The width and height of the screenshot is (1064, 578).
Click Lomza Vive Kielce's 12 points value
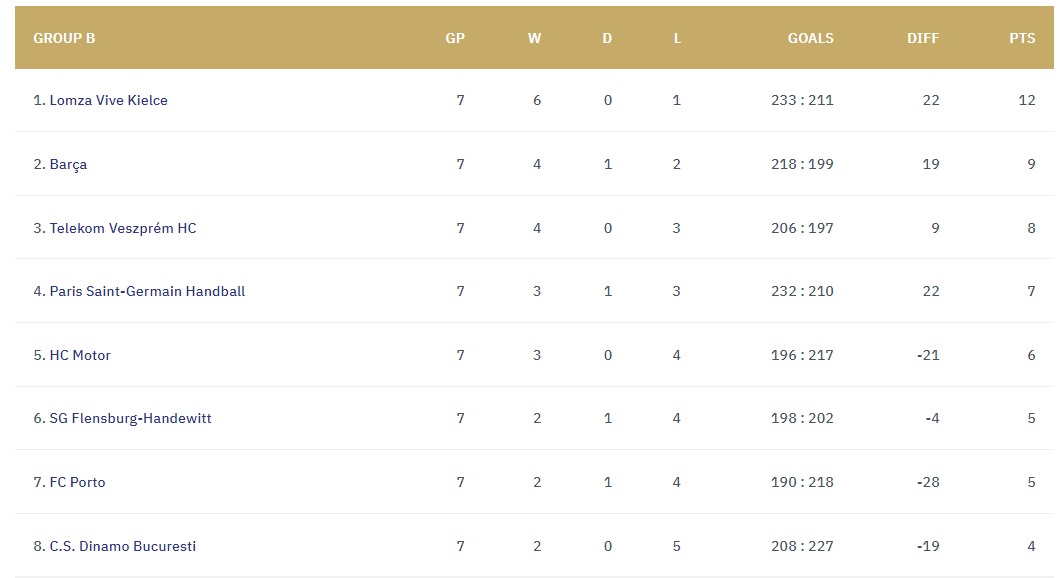coord(1027,100)
